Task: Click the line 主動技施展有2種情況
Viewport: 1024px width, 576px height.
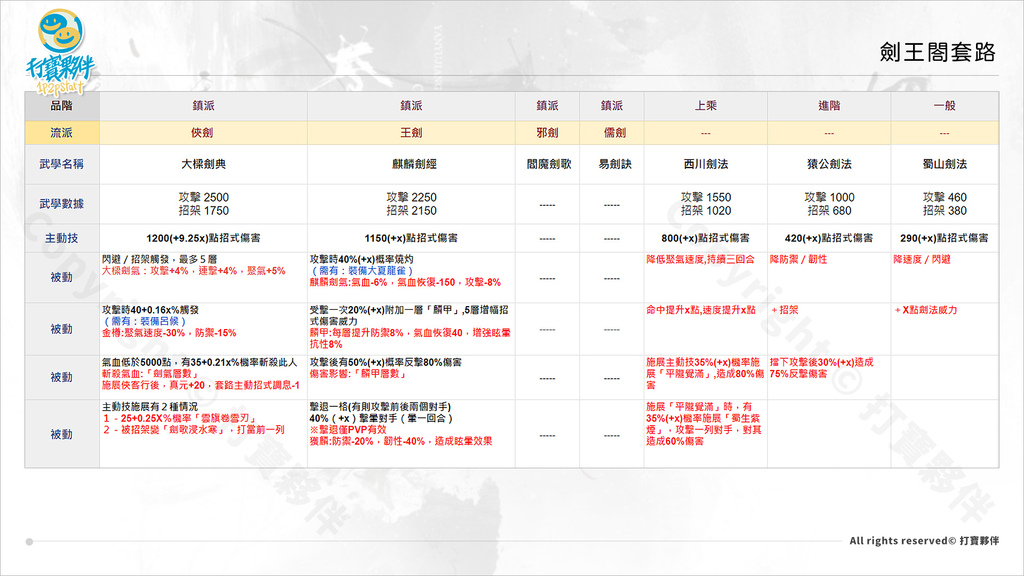Action: coord(150,406)
